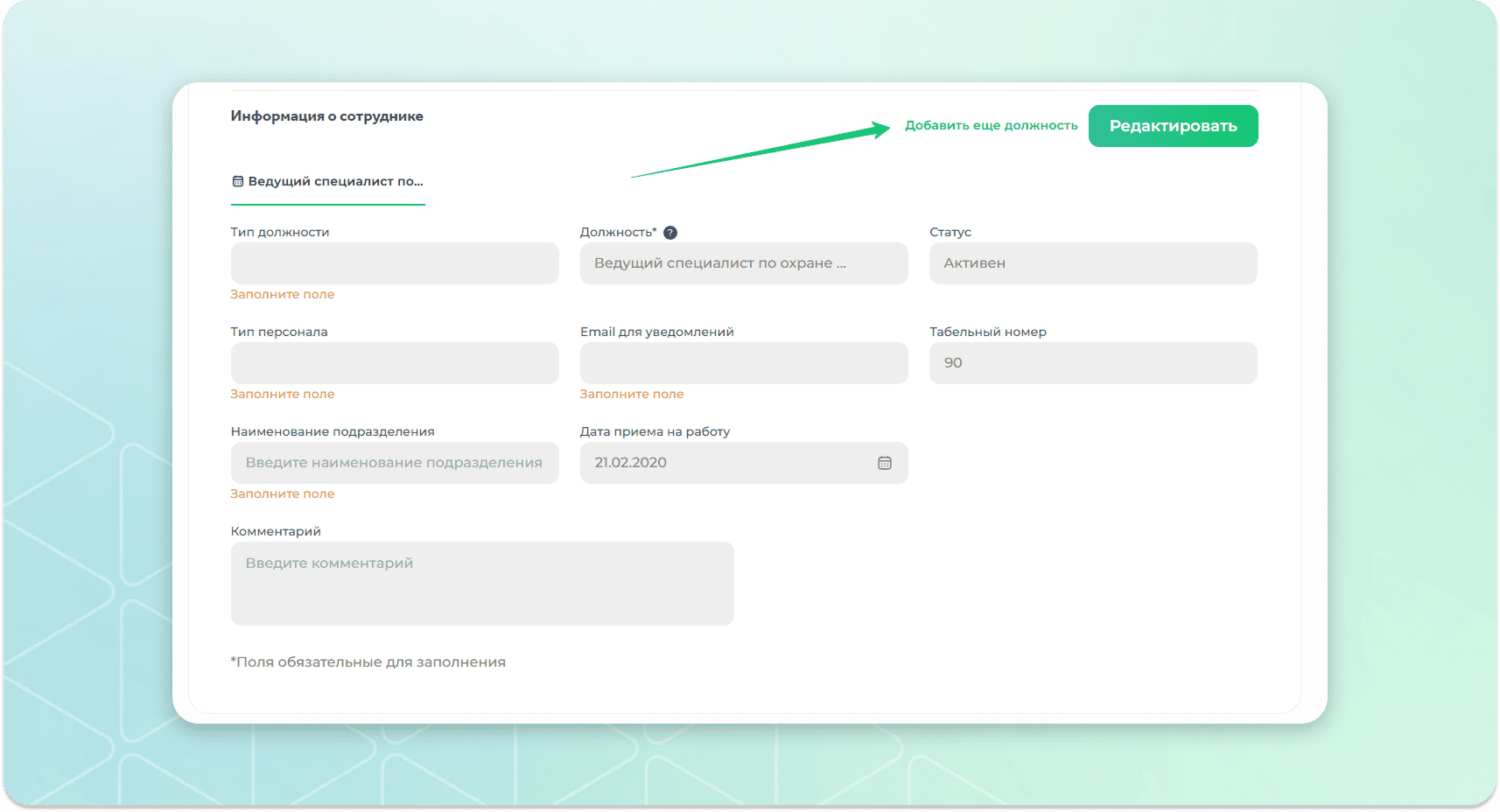This screenshot has height=812, width=1500.
Task: Open the Статус field showing Активен
Action: tap(1093, 263)
